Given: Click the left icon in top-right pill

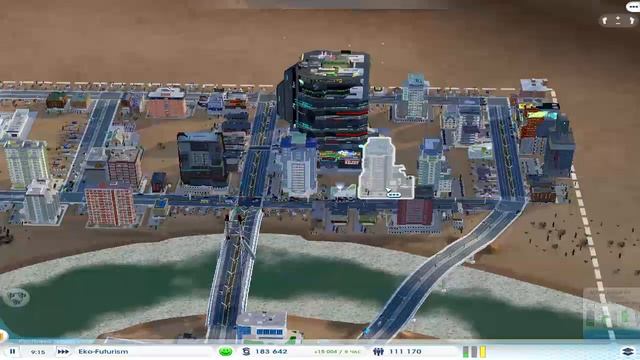Looking at the screenshot, I should click(x=605, y=20).
